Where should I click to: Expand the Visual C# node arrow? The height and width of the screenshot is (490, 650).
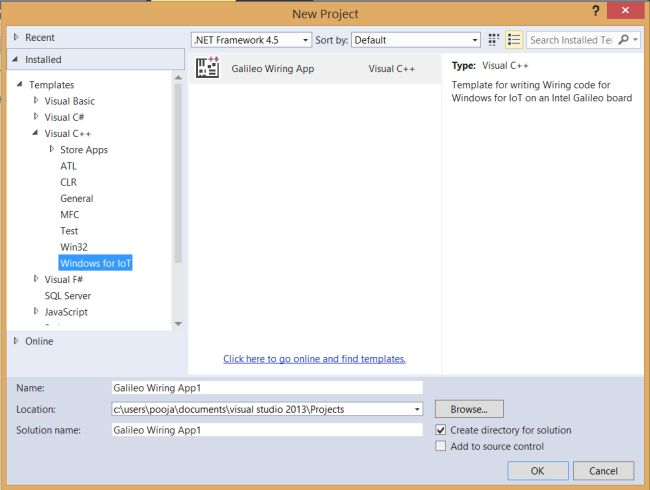coord(36,116)
